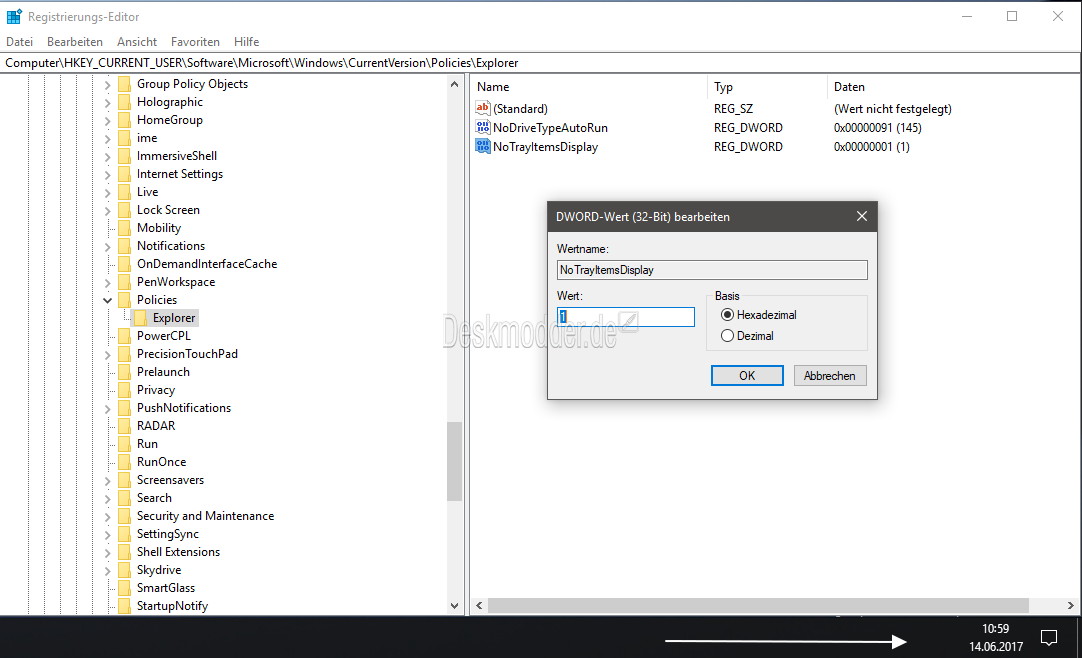Click the RADAR folder icon
This screenshot has height=658, width=1082.
pyautogui.click(x=124, y=426)
